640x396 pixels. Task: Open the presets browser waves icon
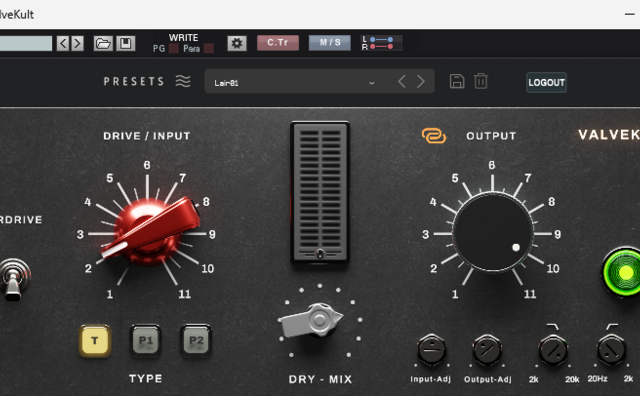pos(183,81)
